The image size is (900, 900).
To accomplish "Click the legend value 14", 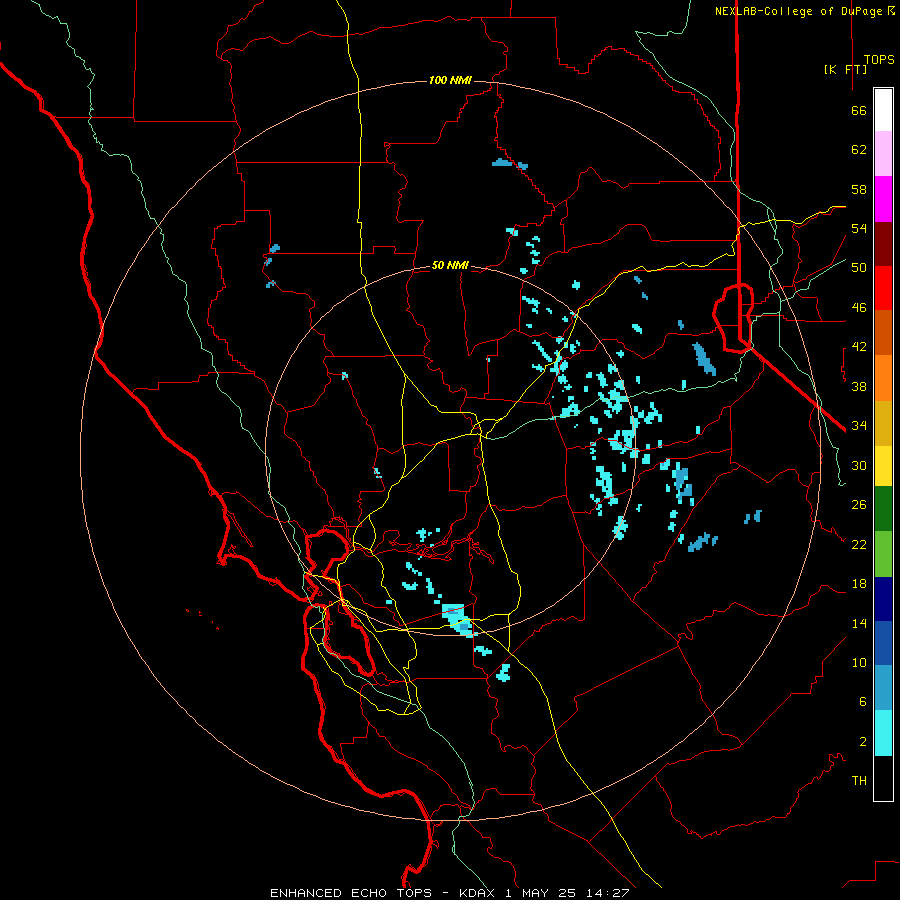I will (859, 623).
